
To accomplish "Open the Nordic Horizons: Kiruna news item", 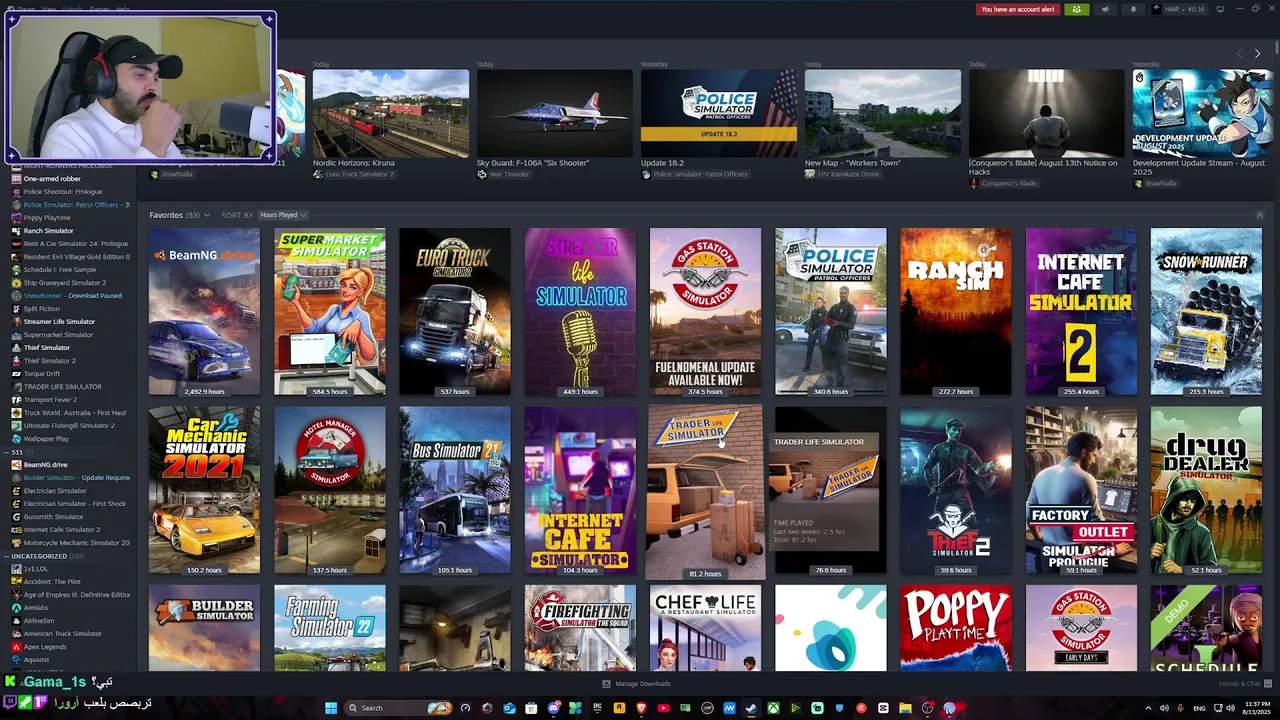I will click(x=390, y=113).
